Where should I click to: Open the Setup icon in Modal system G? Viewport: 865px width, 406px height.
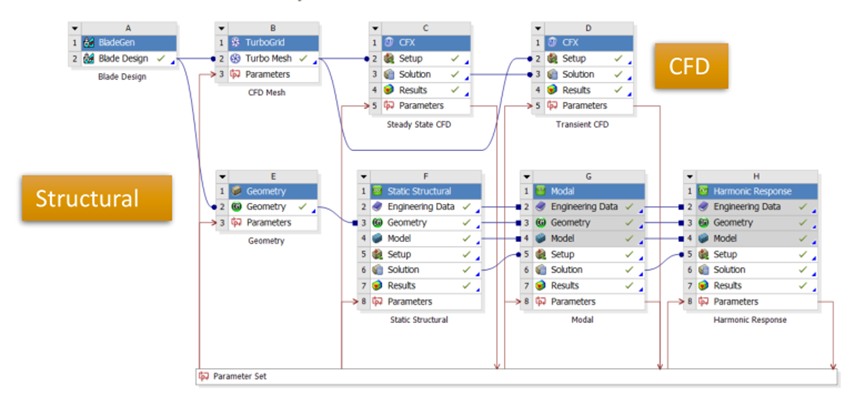[x=540, y=254]
